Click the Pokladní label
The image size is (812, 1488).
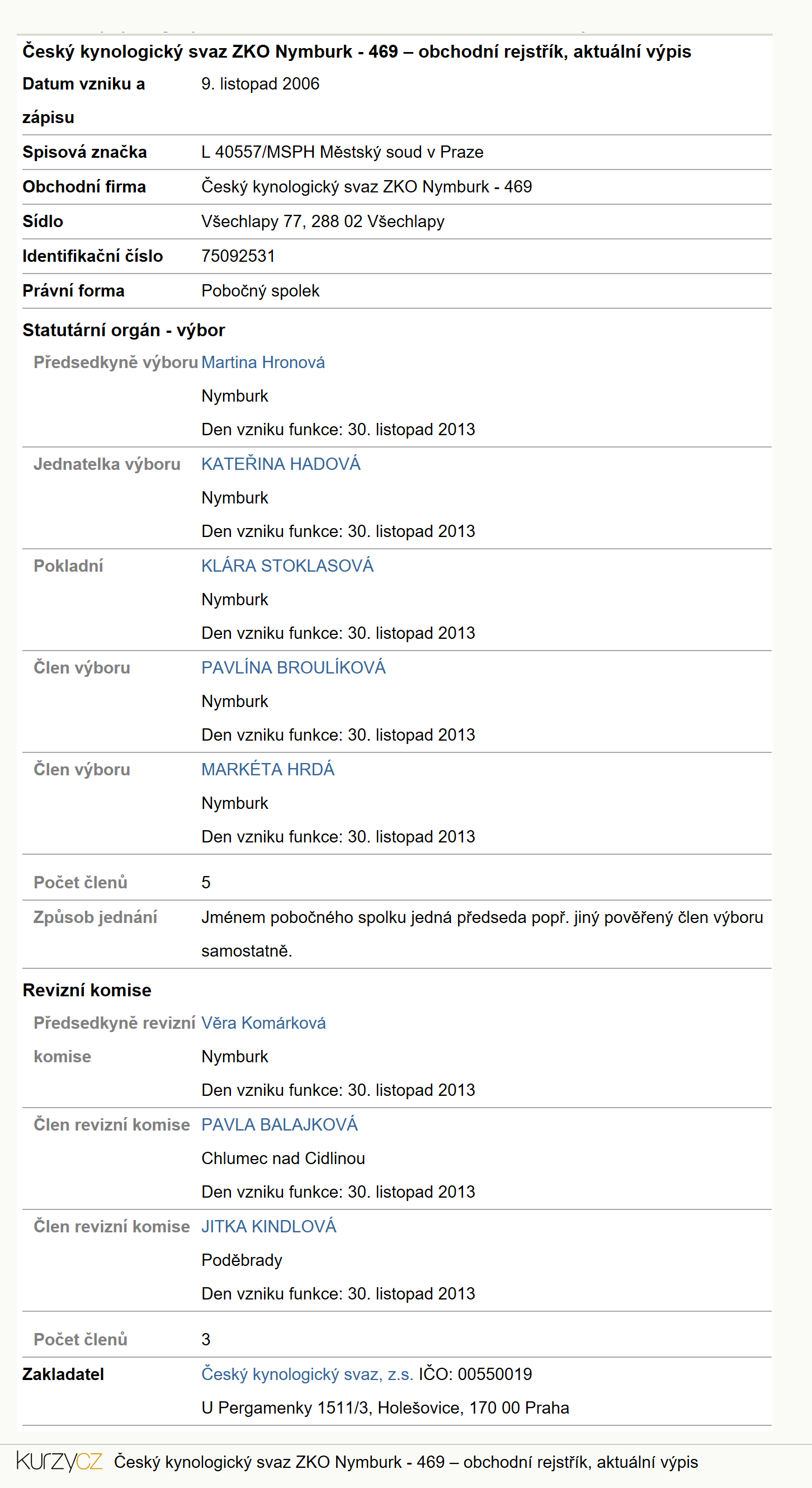point(68,566)
